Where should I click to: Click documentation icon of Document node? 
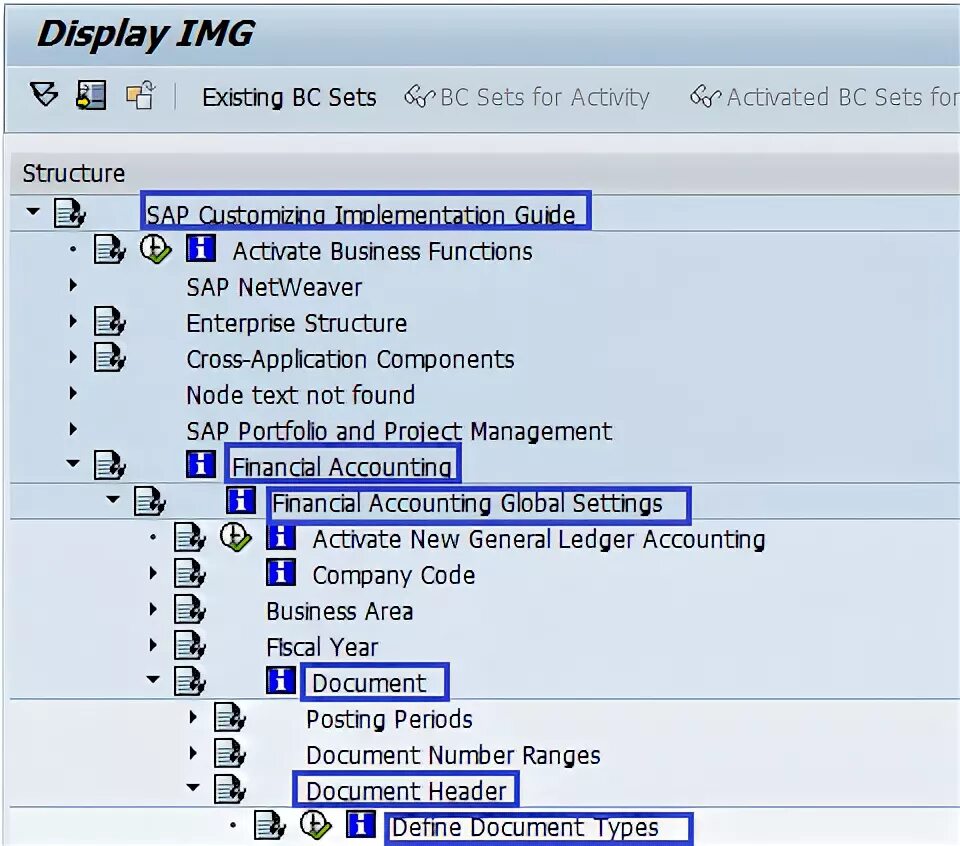190,681
